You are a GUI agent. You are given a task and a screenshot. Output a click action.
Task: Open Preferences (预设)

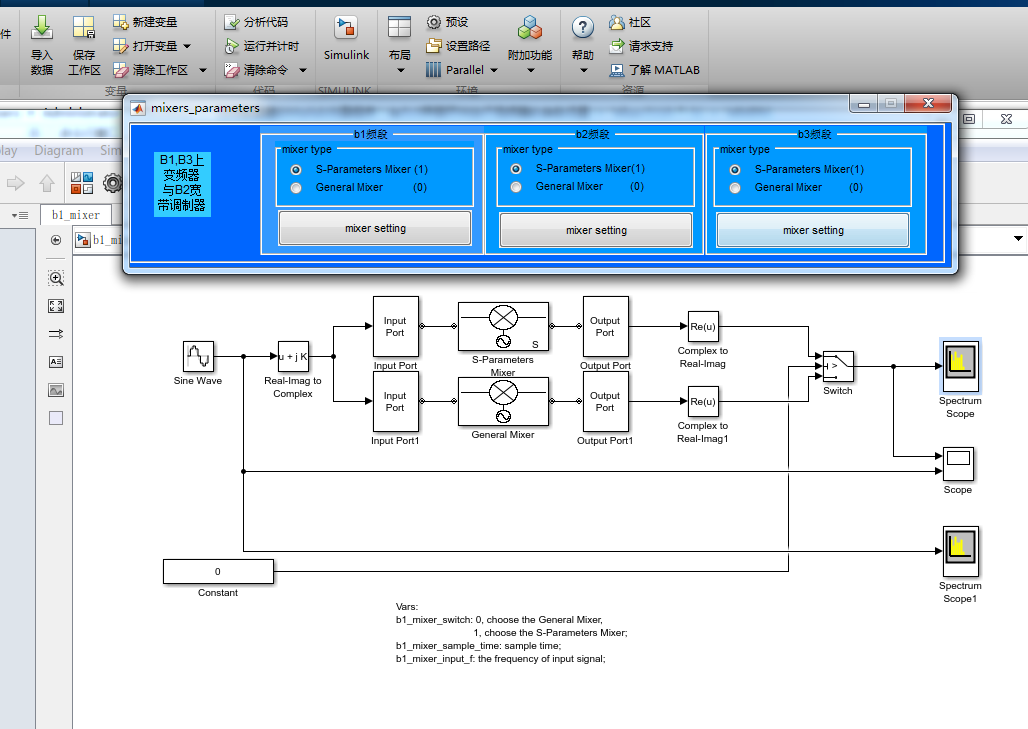pos(448,22)
